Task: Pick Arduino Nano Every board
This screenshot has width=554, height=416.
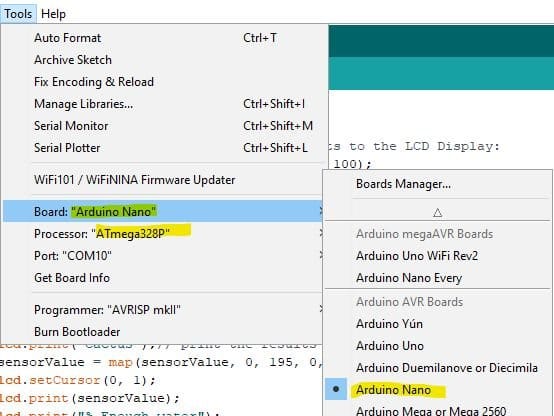Action: [x=437, y=277]
